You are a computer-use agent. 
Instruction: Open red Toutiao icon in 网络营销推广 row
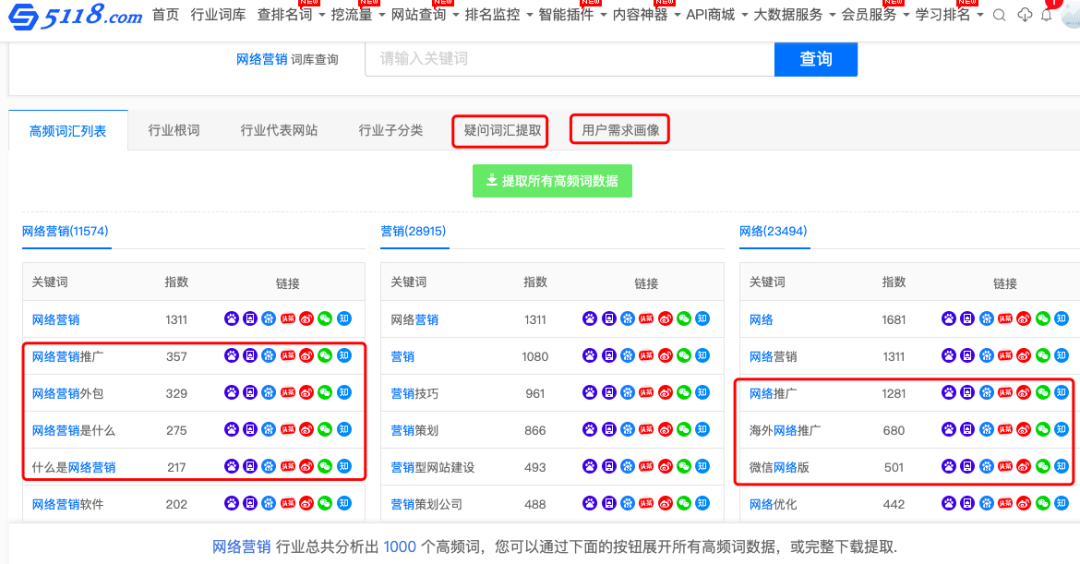(x=288, y=356)
